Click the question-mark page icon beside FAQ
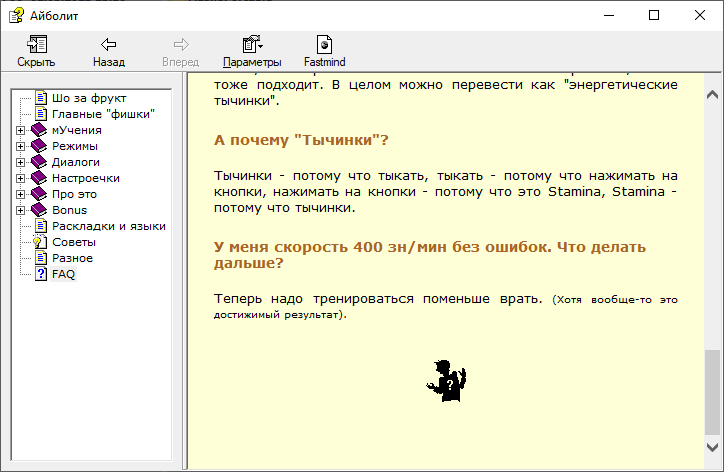Image resolution: width=724 pixels, height=472 pixels. tap(40, 274)
